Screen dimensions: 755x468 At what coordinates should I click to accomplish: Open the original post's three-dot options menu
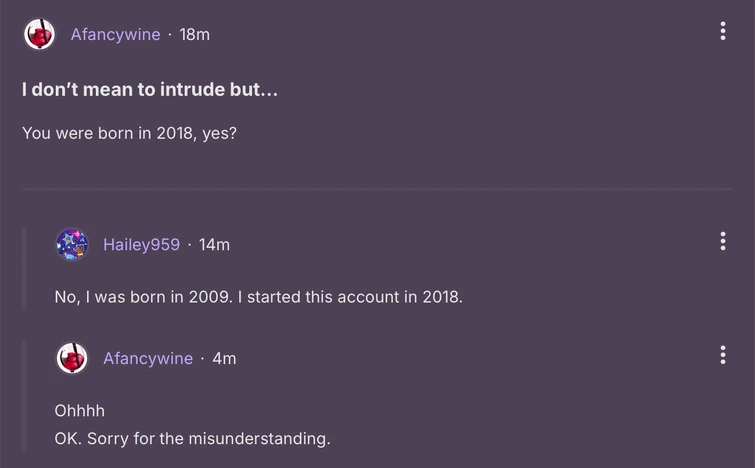(722, 32)
